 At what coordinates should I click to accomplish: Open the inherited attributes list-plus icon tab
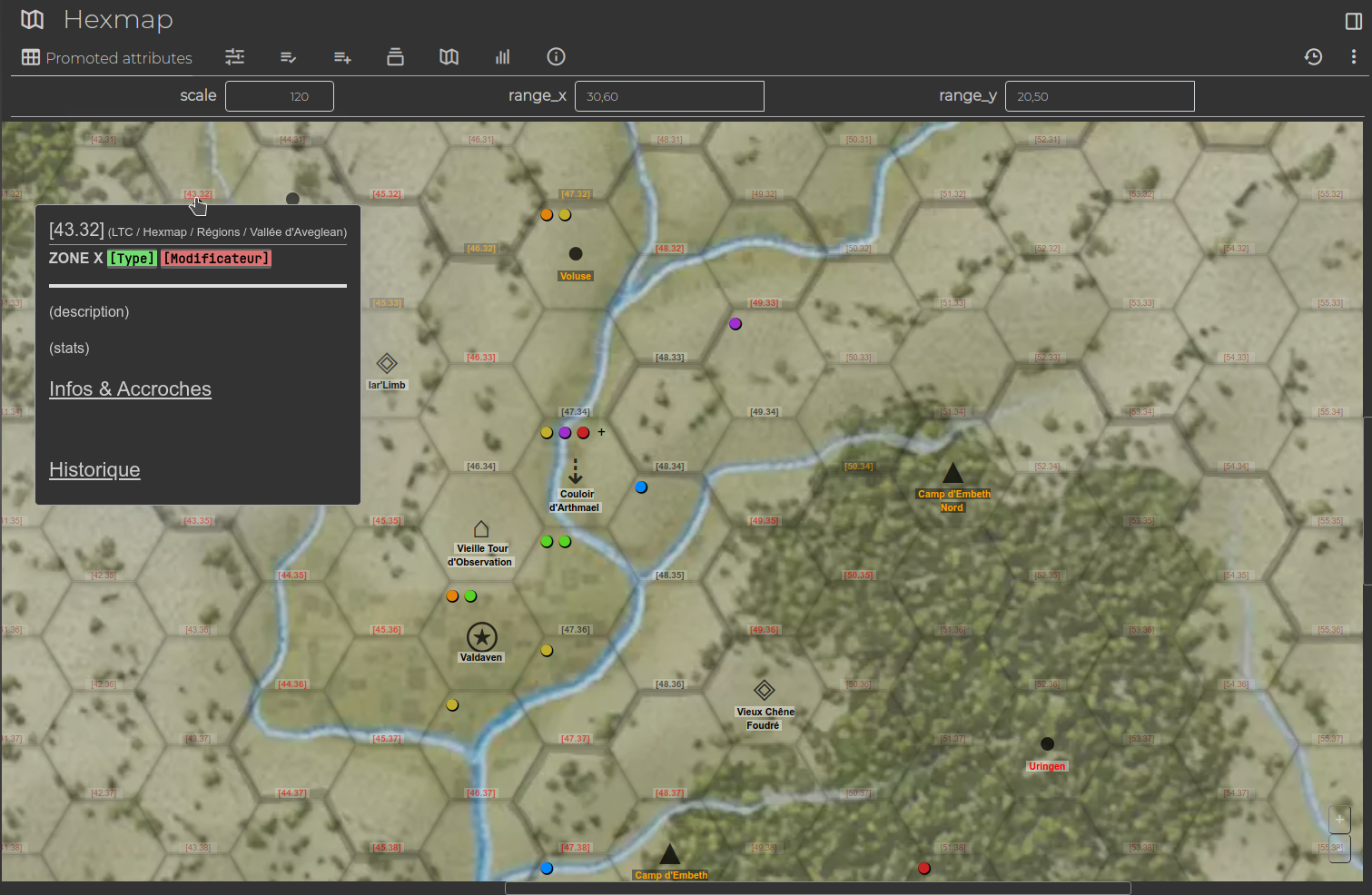point(342,57)
